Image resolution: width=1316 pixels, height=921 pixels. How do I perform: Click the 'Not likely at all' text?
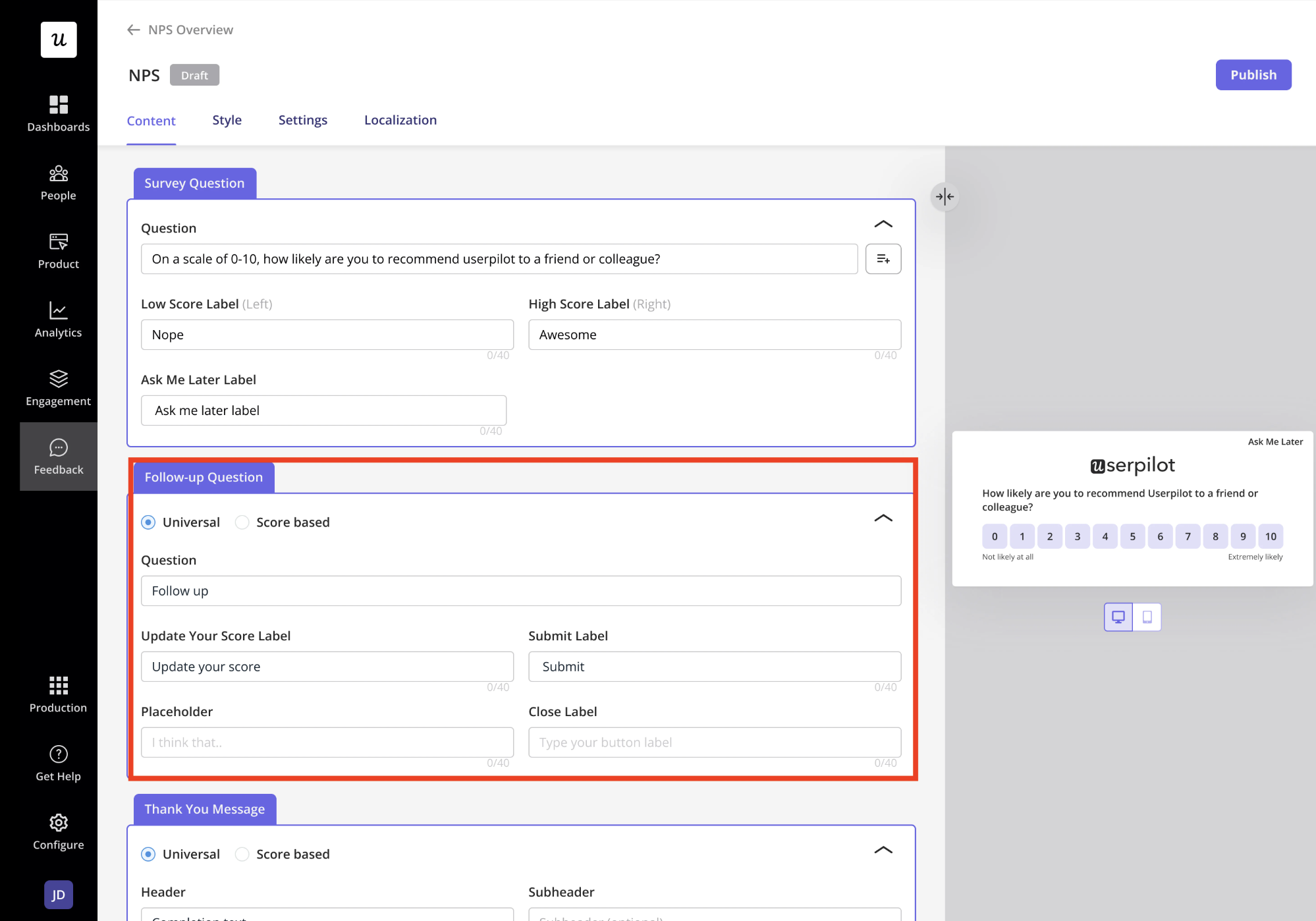(x=1008, y=557)
